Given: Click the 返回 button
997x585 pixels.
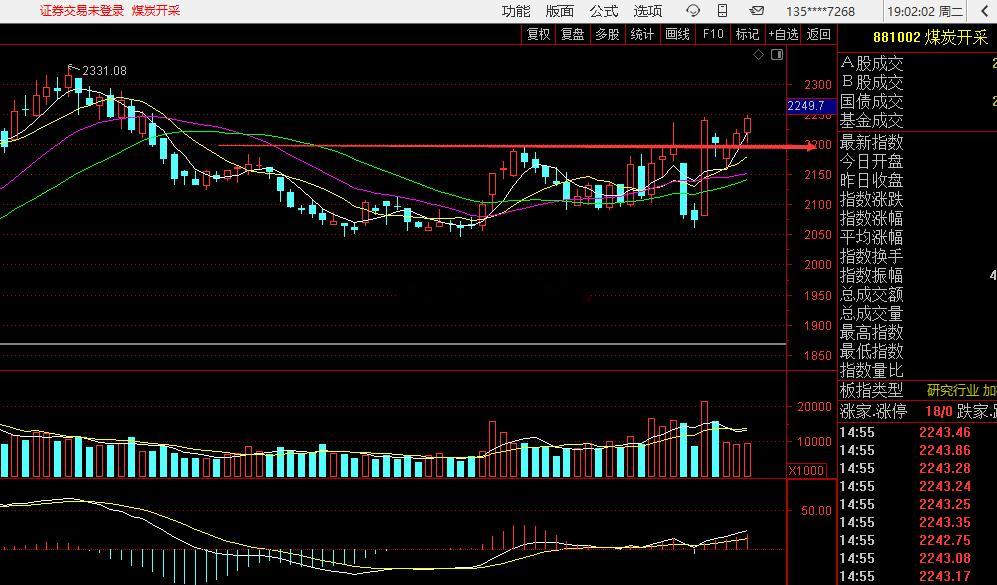Looking at the screenshot, I should 818,34.
